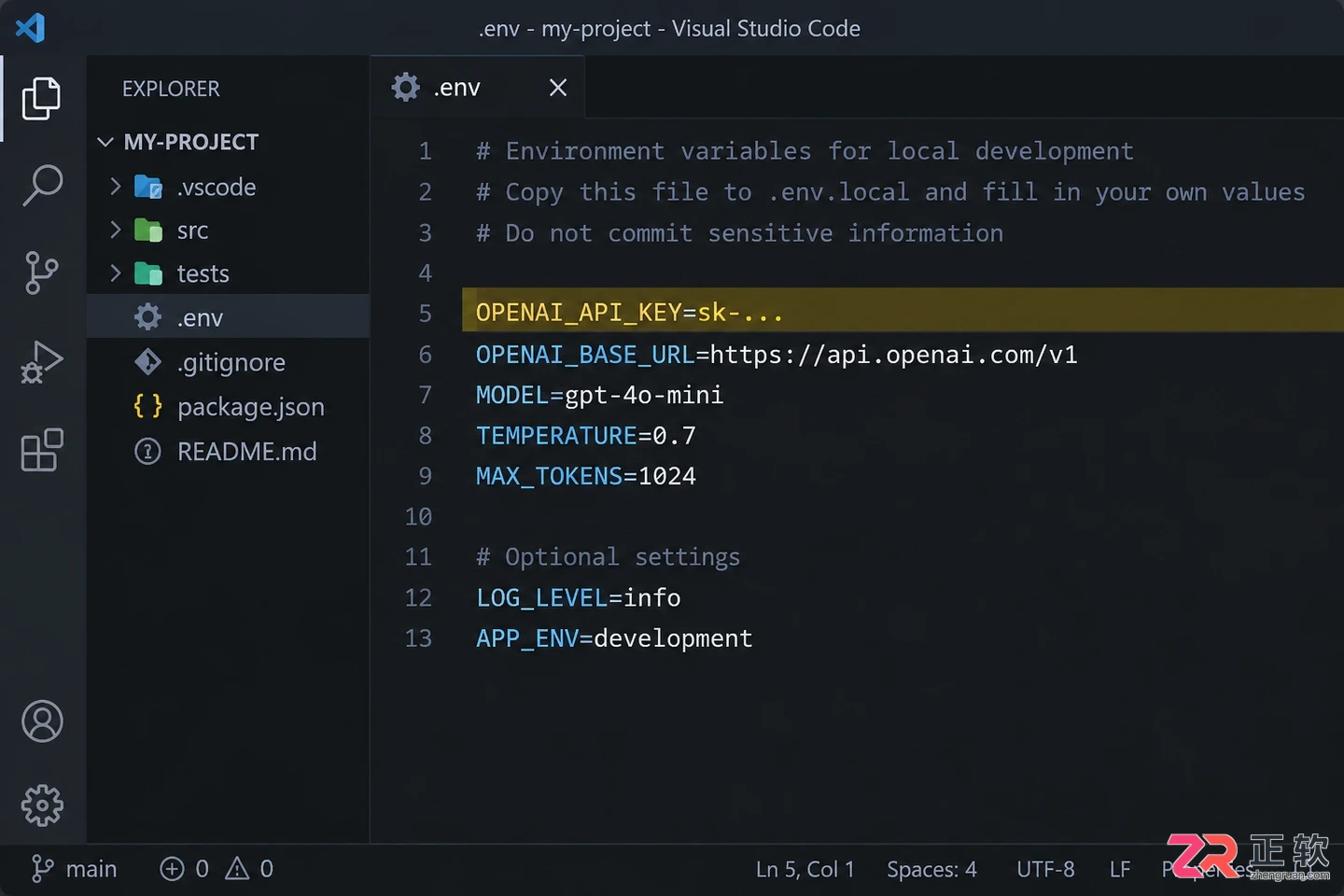Click the gear icon on the .env editor tab
Image resolution: width=1344 pixels, height=896 pixels.
(405, 88)
